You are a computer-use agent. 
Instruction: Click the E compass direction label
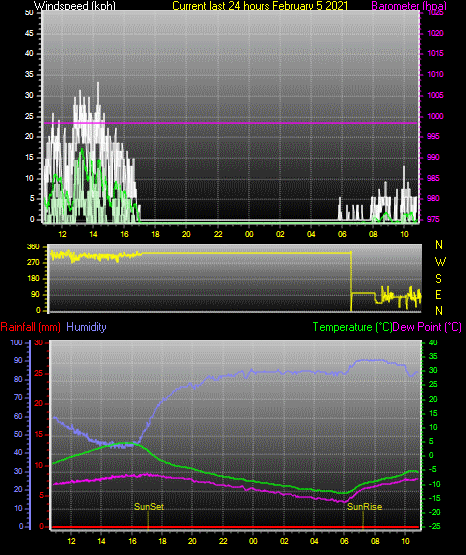click(x=438, y=295)
